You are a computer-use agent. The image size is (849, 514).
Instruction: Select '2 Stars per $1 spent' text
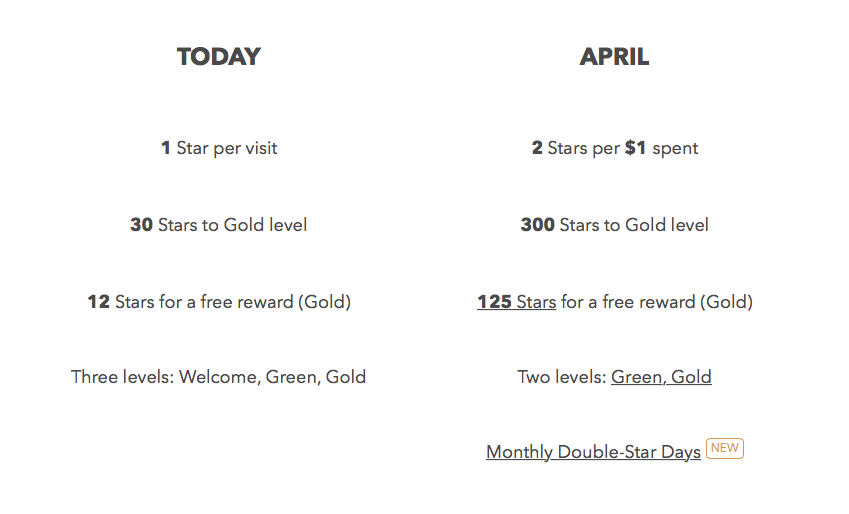point(615,148)
